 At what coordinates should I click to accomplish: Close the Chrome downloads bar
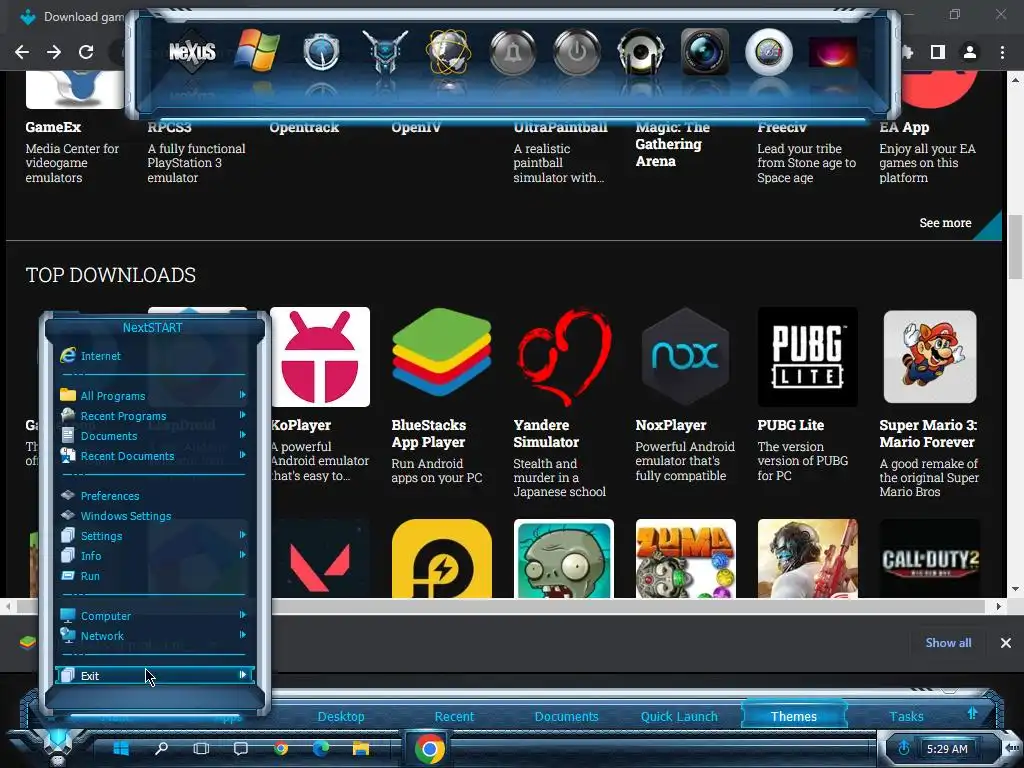pos(1006,643)
